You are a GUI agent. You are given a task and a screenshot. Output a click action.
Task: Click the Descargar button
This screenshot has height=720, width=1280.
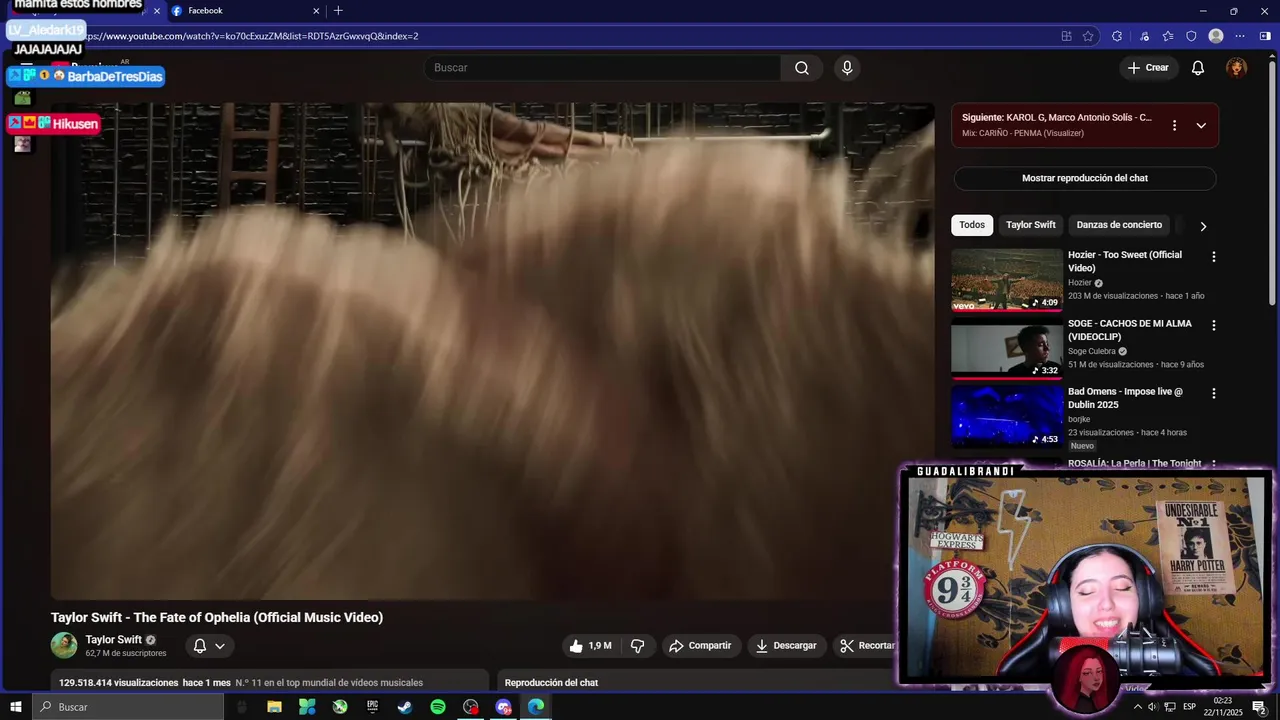click(786, 646)
